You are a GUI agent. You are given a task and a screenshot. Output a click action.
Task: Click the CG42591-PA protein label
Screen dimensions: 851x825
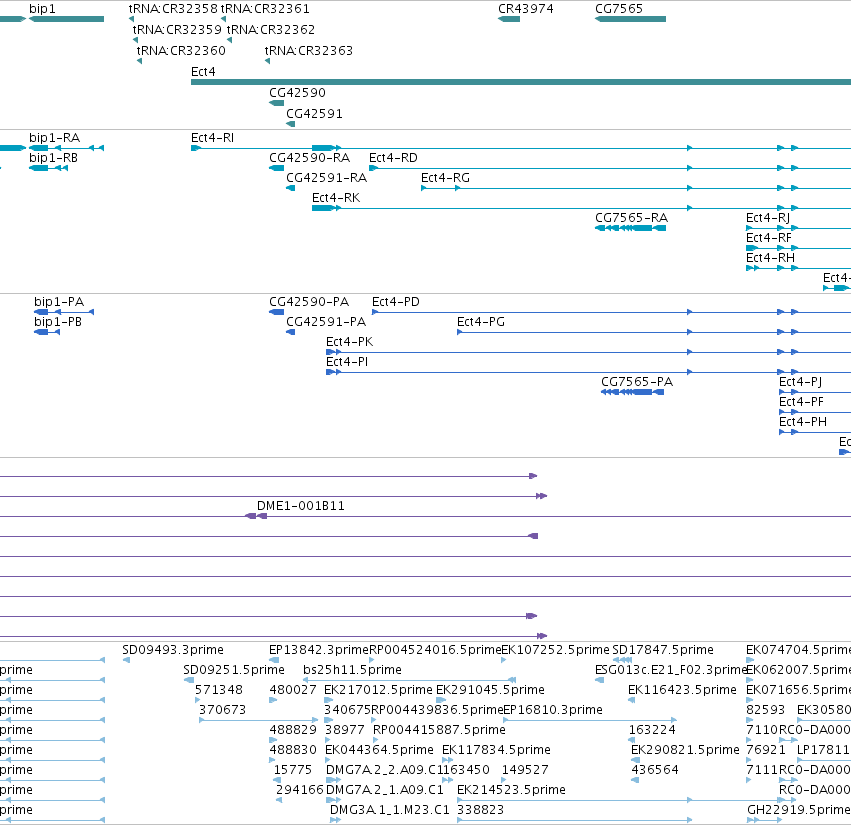pos(326,322)
